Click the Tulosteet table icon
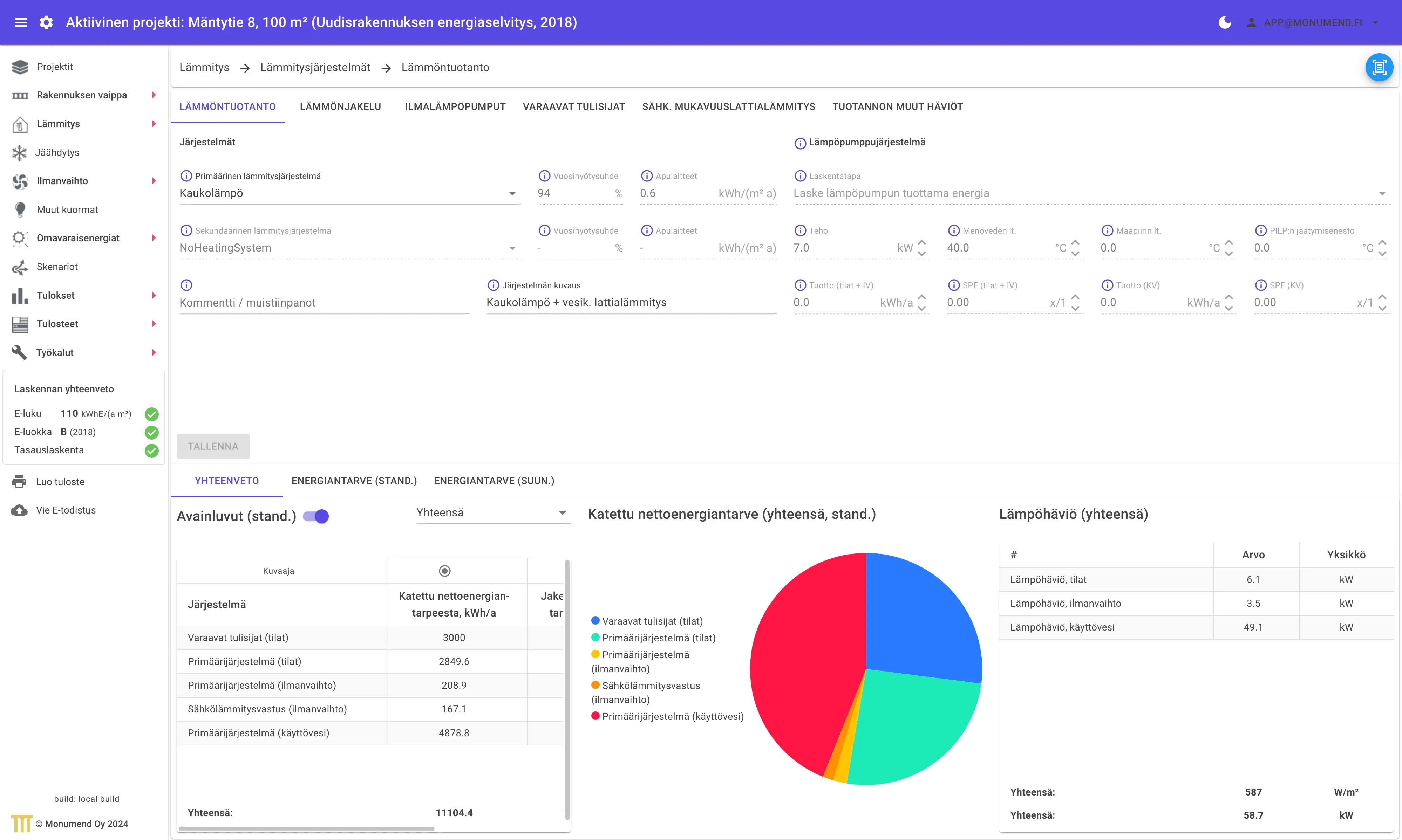Viewport: 1402px width, 840px height. [x=20, y=324]
